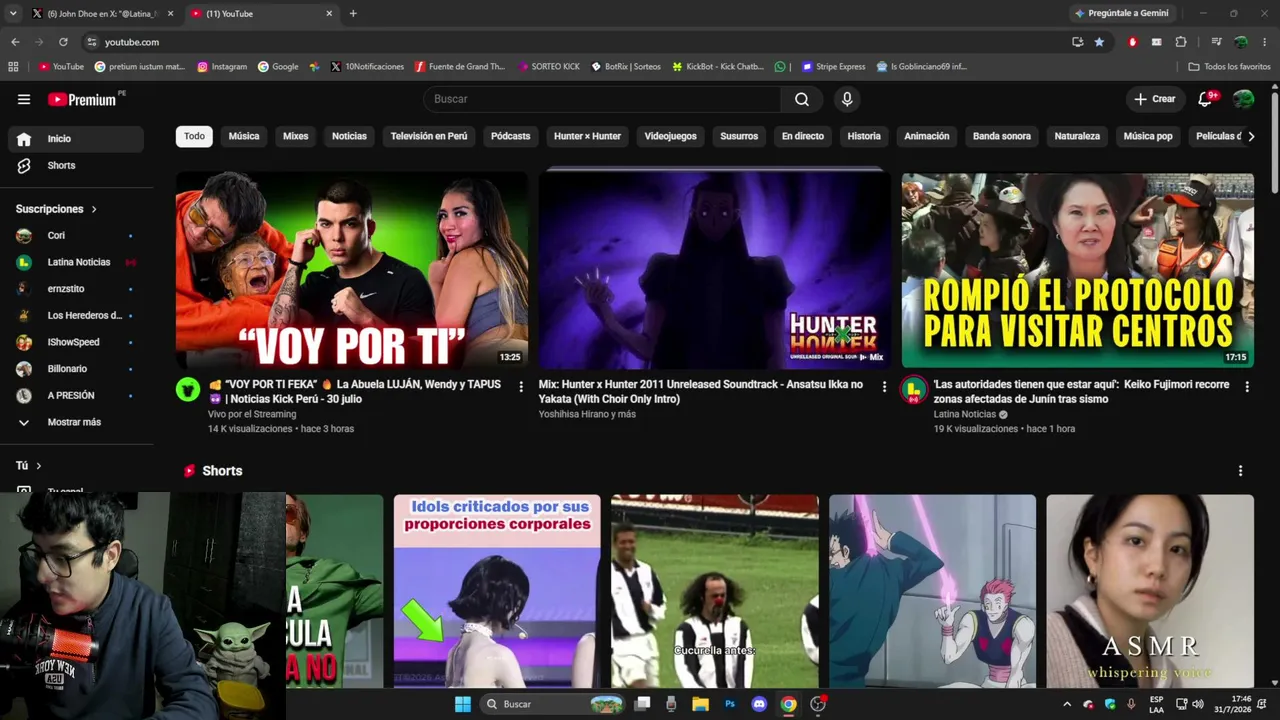Open Discord from the taskbar

point(759,704)
